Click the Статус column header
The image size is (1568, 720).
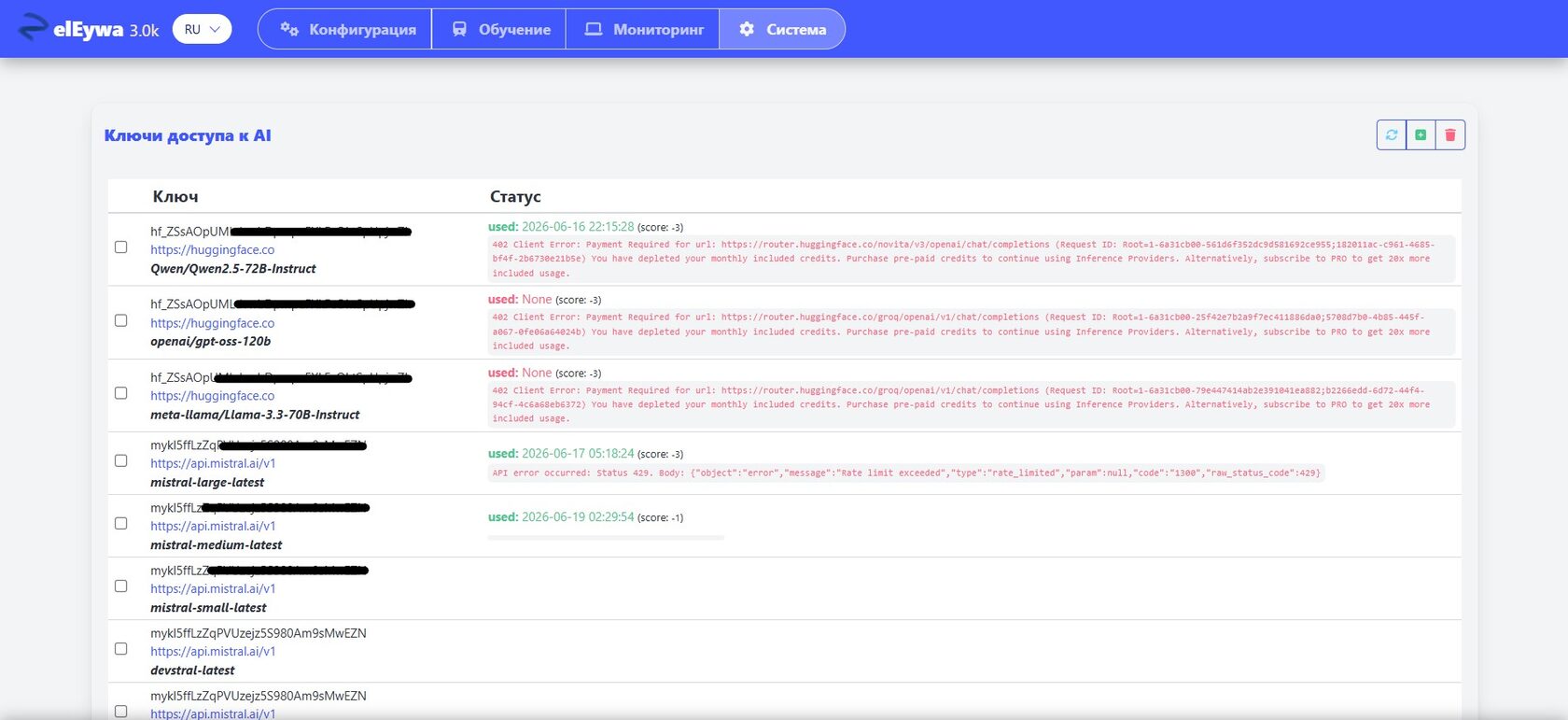click(515, 196)
